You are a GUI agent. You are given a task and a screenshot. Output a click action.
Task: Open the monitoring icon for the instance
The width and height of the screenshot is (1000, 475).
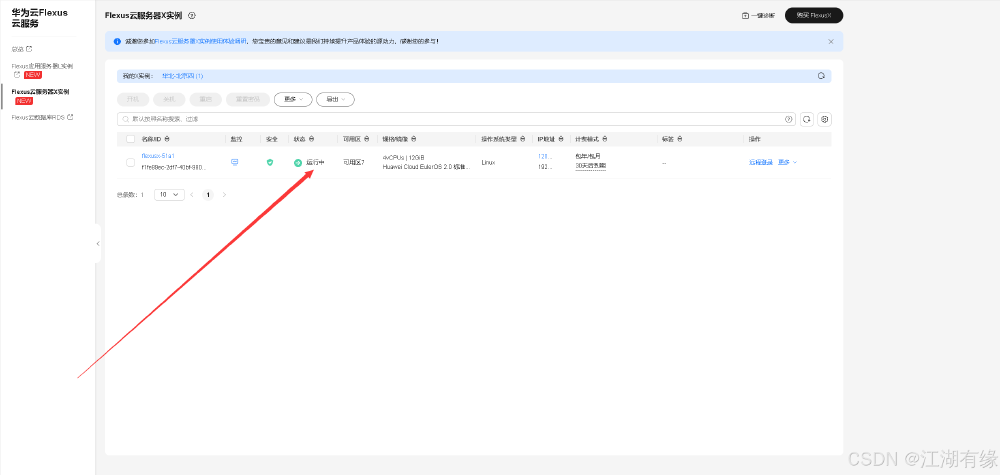[x=235, y=163]
